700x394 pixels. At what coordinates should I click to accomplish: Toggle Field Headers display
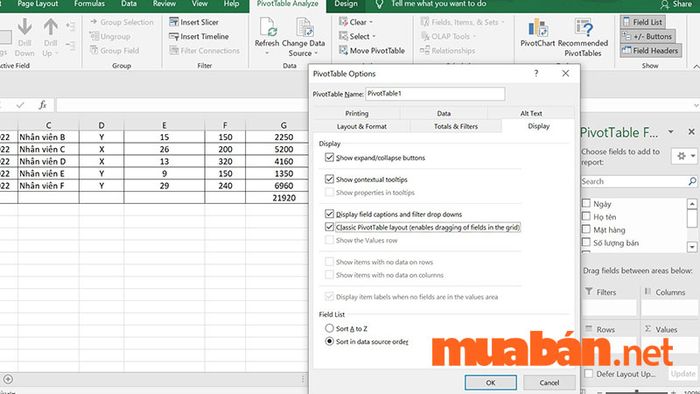point(650,50)
